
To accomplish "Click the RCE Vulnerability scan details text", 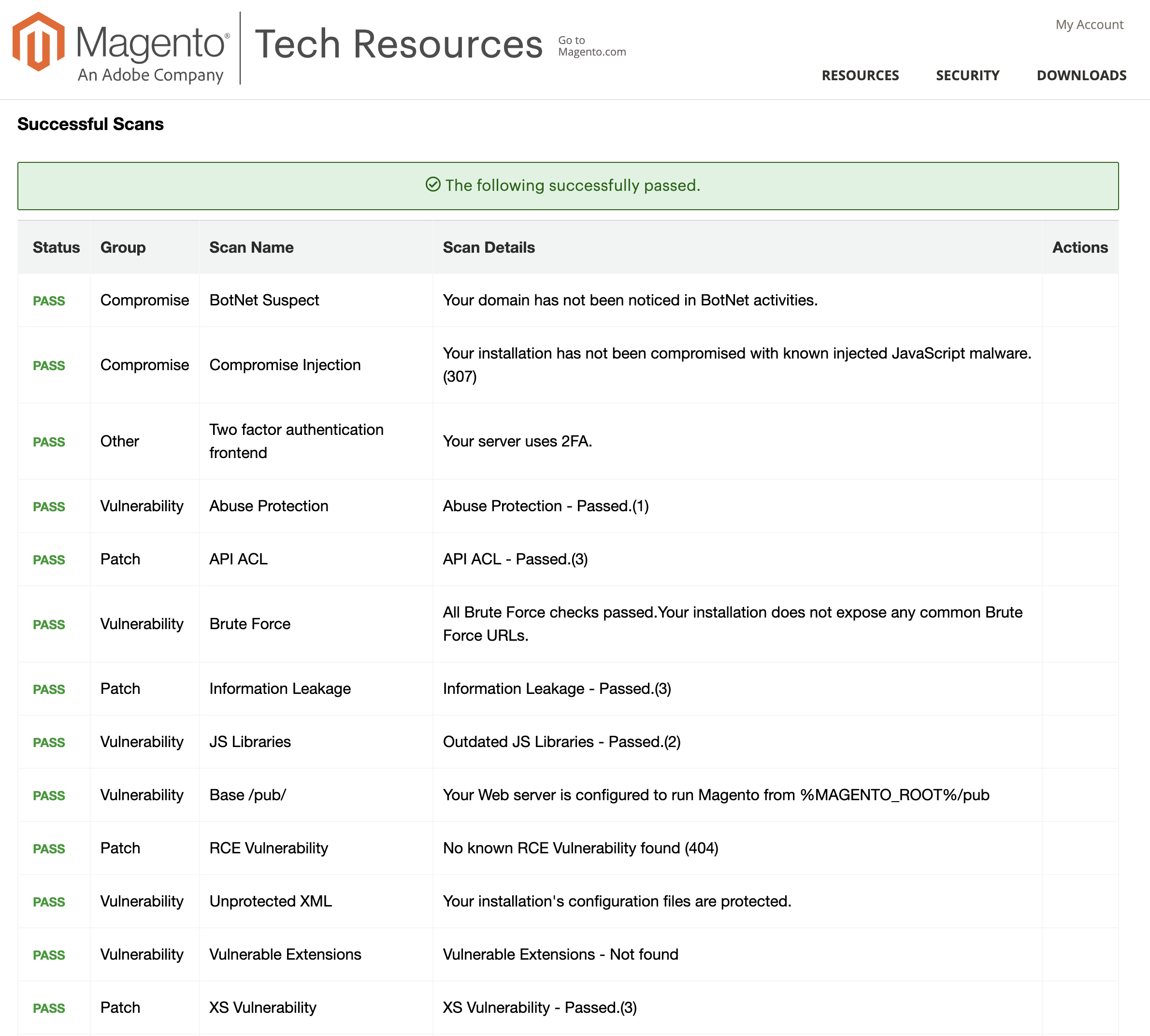I will tap(580, 848).
